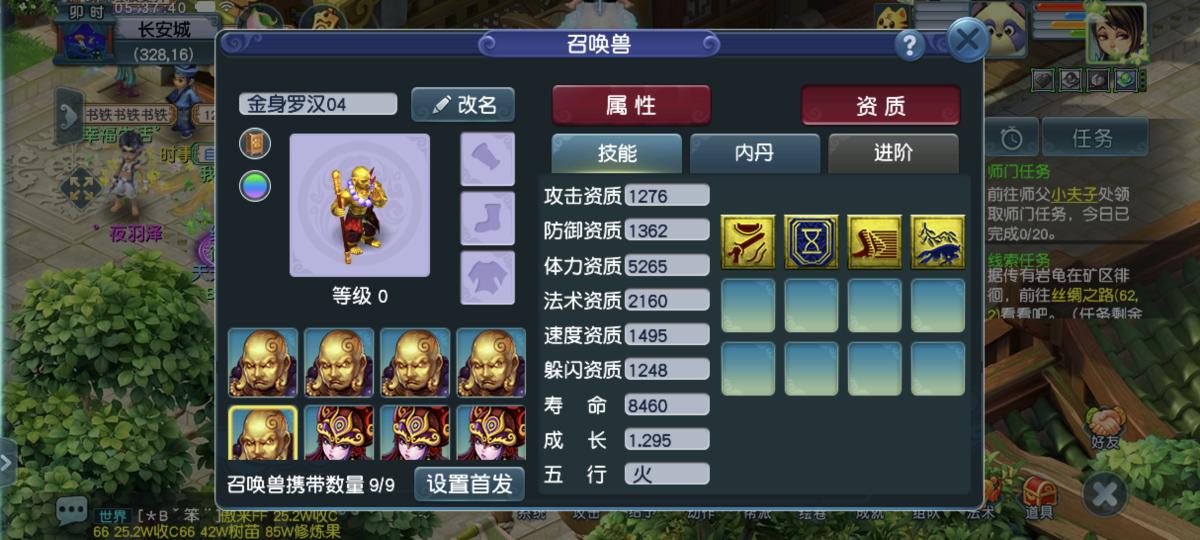Viewport: 1200px width, 540px height.
Task: Click the 改名 rename button
Action: [x=463, y=105]
